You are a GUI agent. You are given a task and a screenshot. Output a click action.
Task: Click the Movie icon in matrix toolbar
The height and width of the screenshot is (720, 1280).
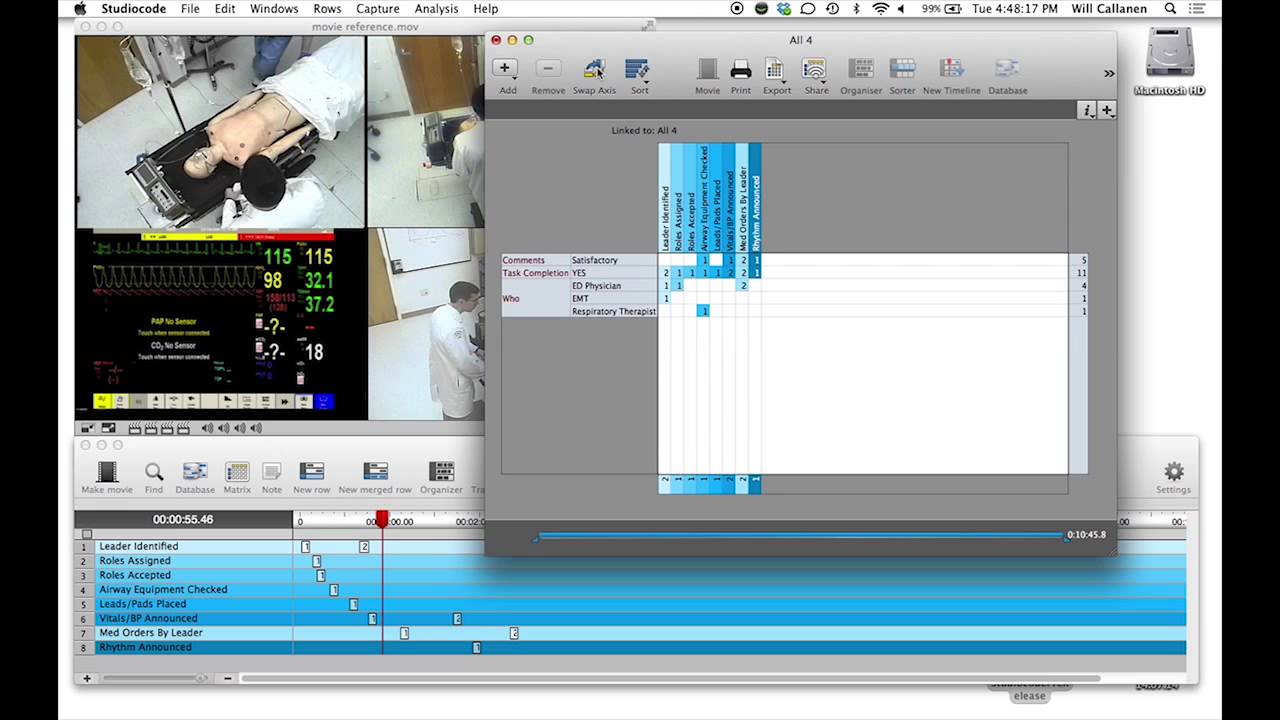click(707, 76)
